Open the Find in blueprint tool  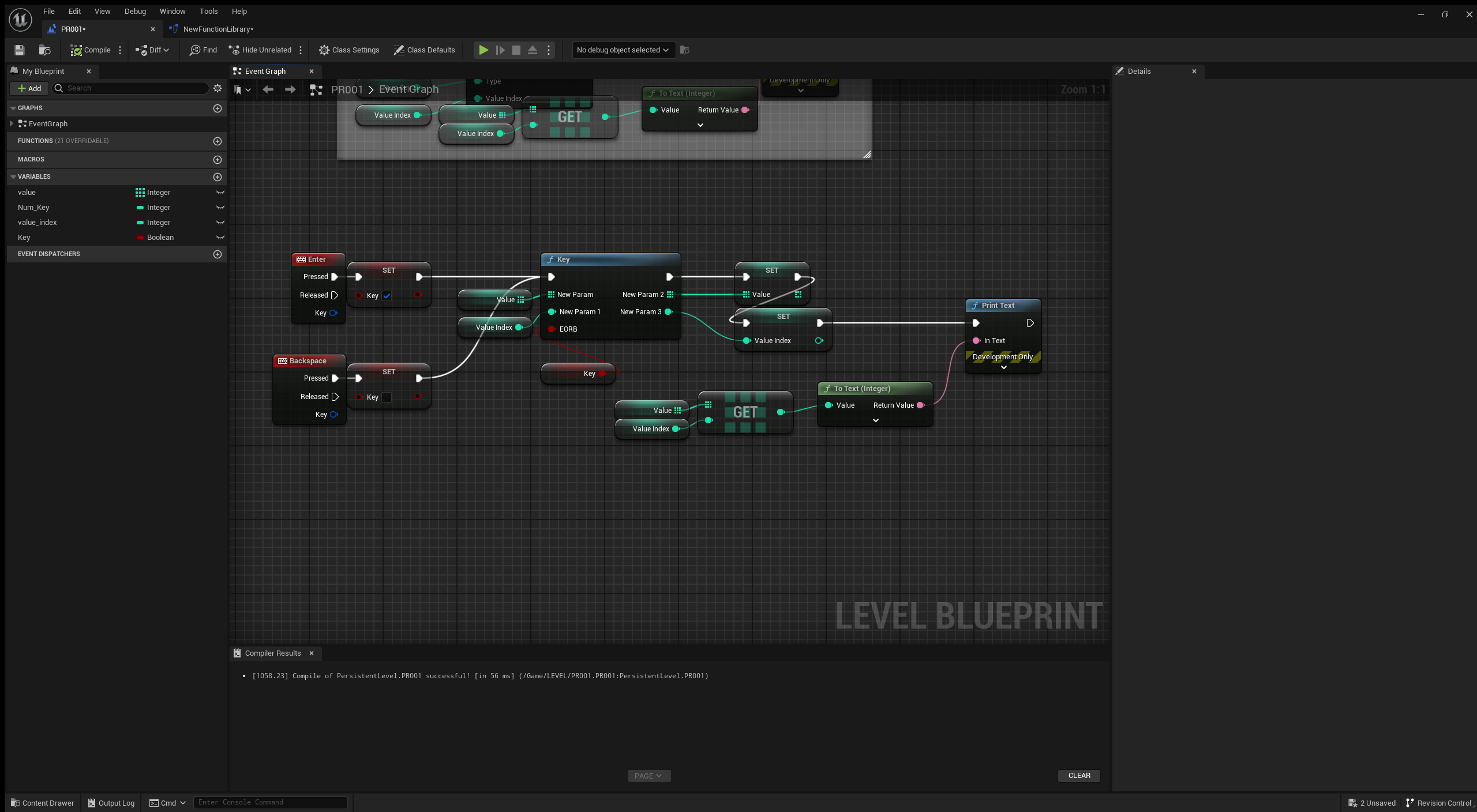click(x=203, y=50)
